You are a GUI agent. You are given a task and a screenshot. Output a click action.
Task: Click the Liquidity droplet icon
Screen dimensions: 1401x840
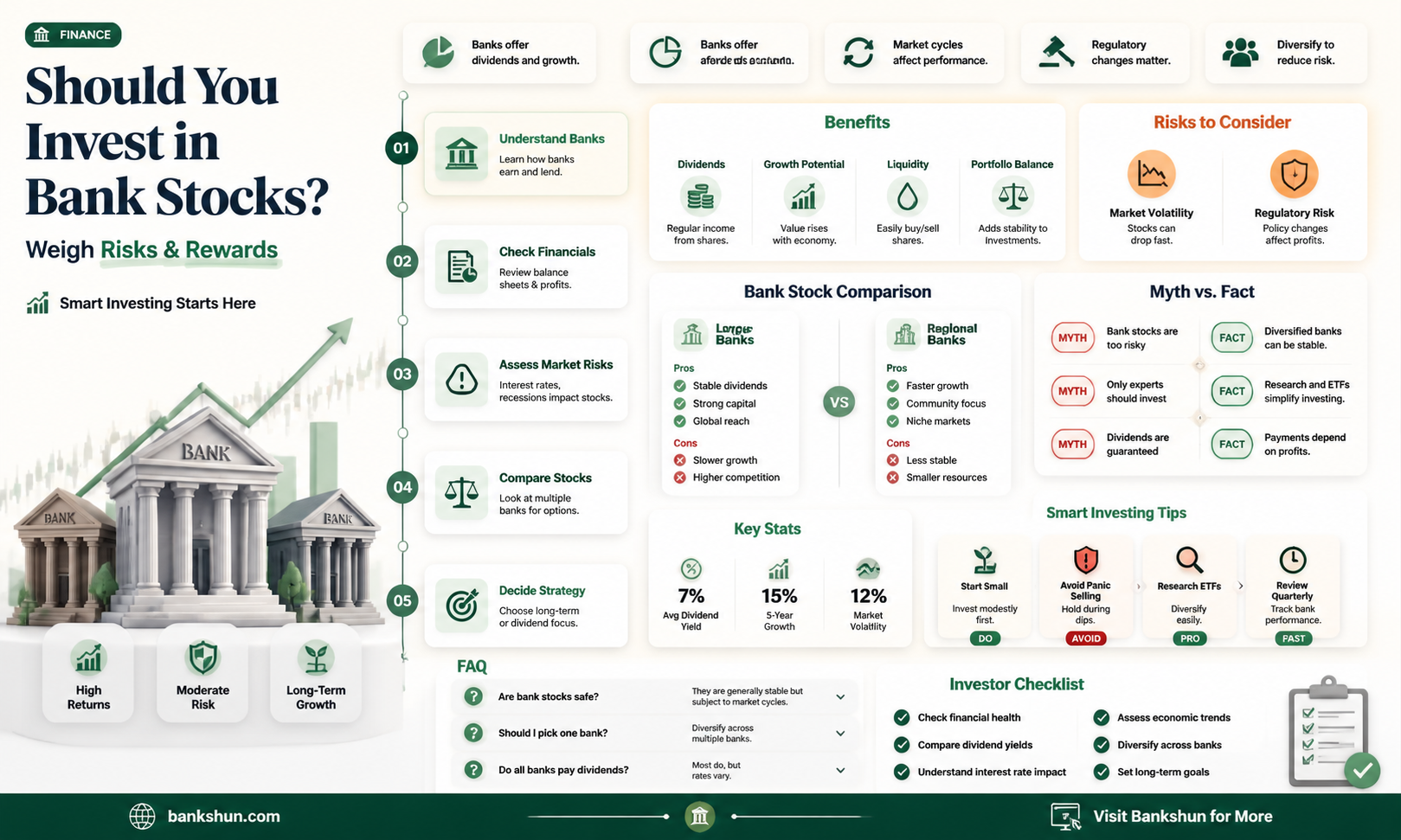[907, 197]
